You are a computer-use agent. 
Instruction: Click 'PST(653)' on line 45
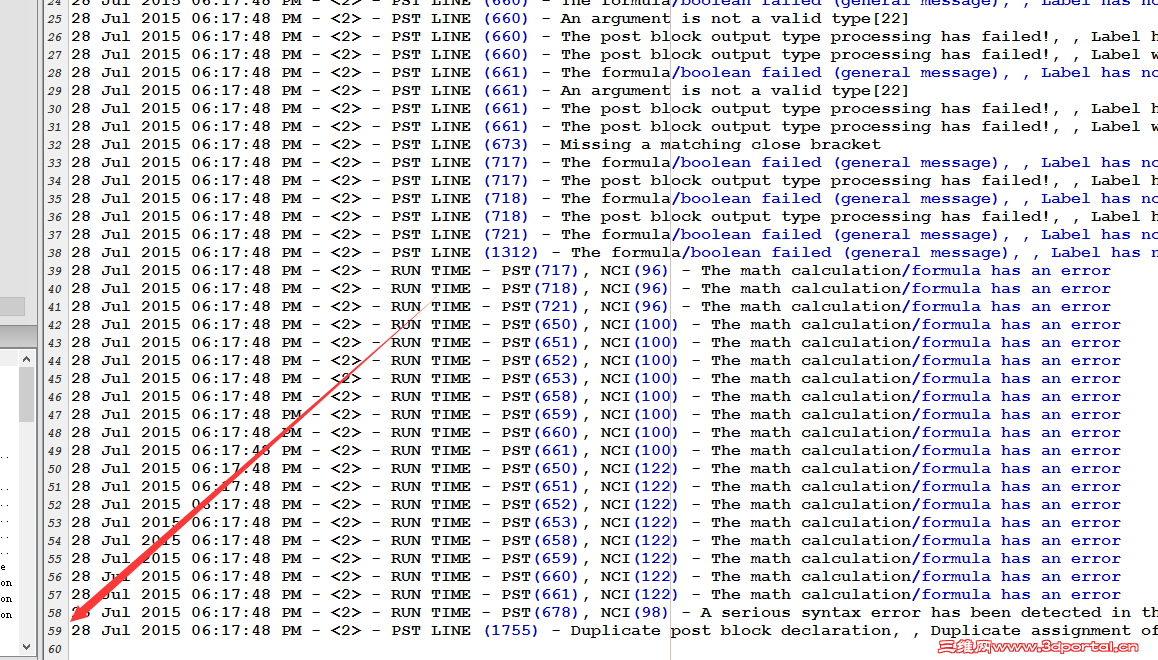541,379
